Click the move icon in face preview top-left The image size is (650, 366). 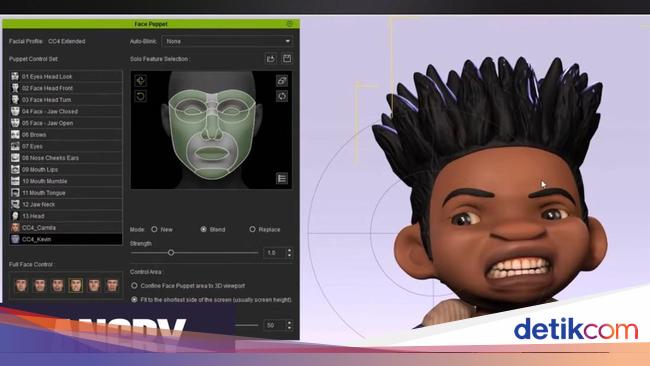click(141, 80)
